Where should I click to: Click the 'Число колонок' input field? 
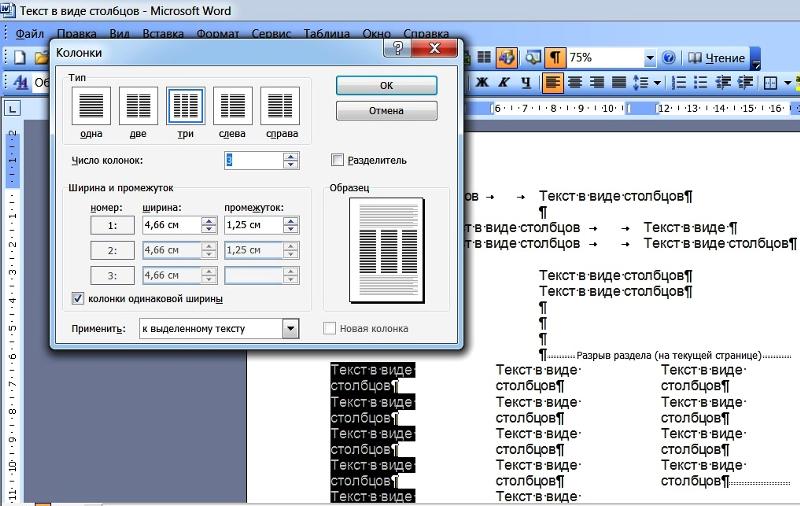pos(254,161)
